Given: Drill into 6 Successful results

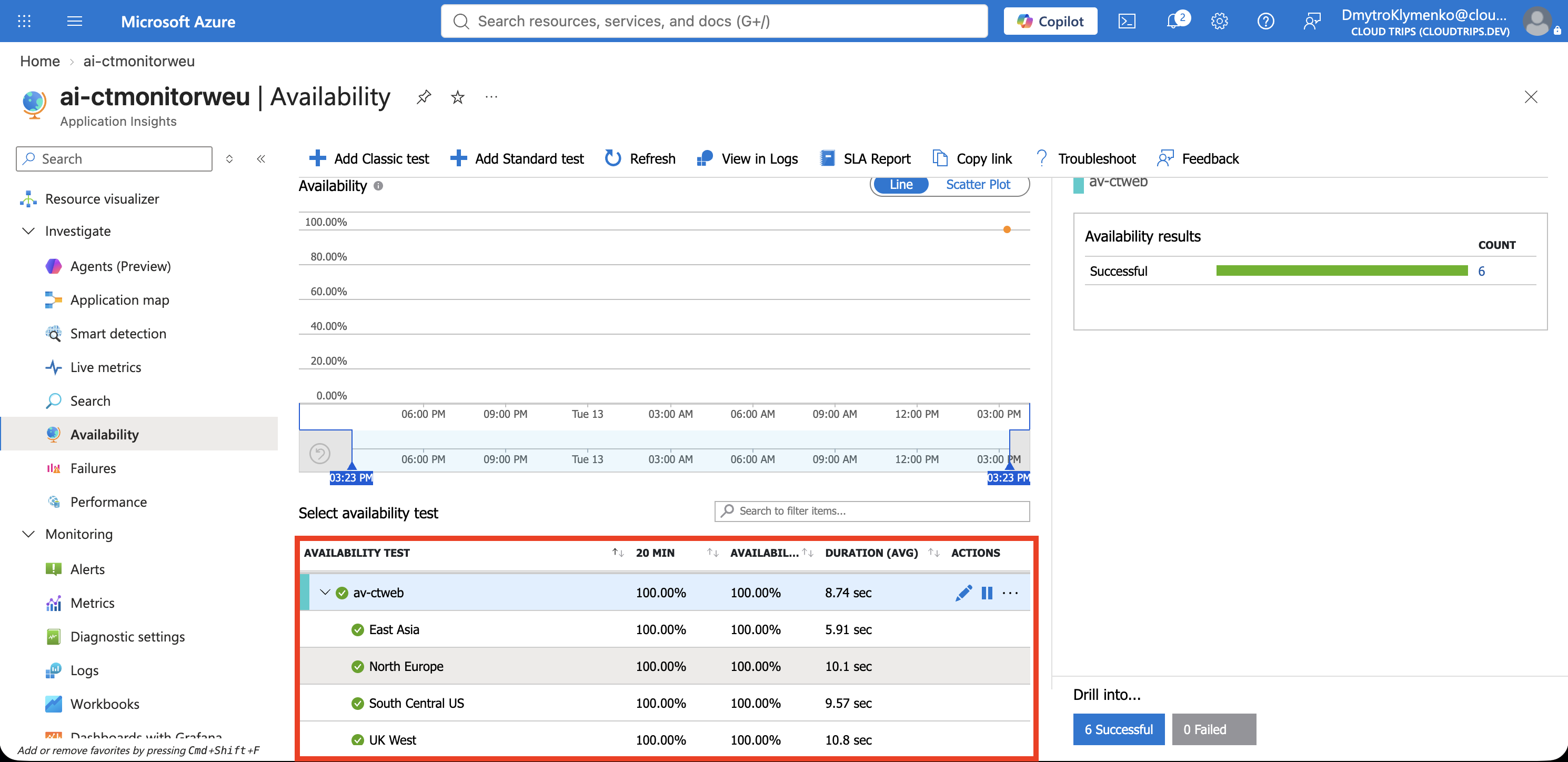Looking at the screenshot, I should click(x=1119, y=729).
